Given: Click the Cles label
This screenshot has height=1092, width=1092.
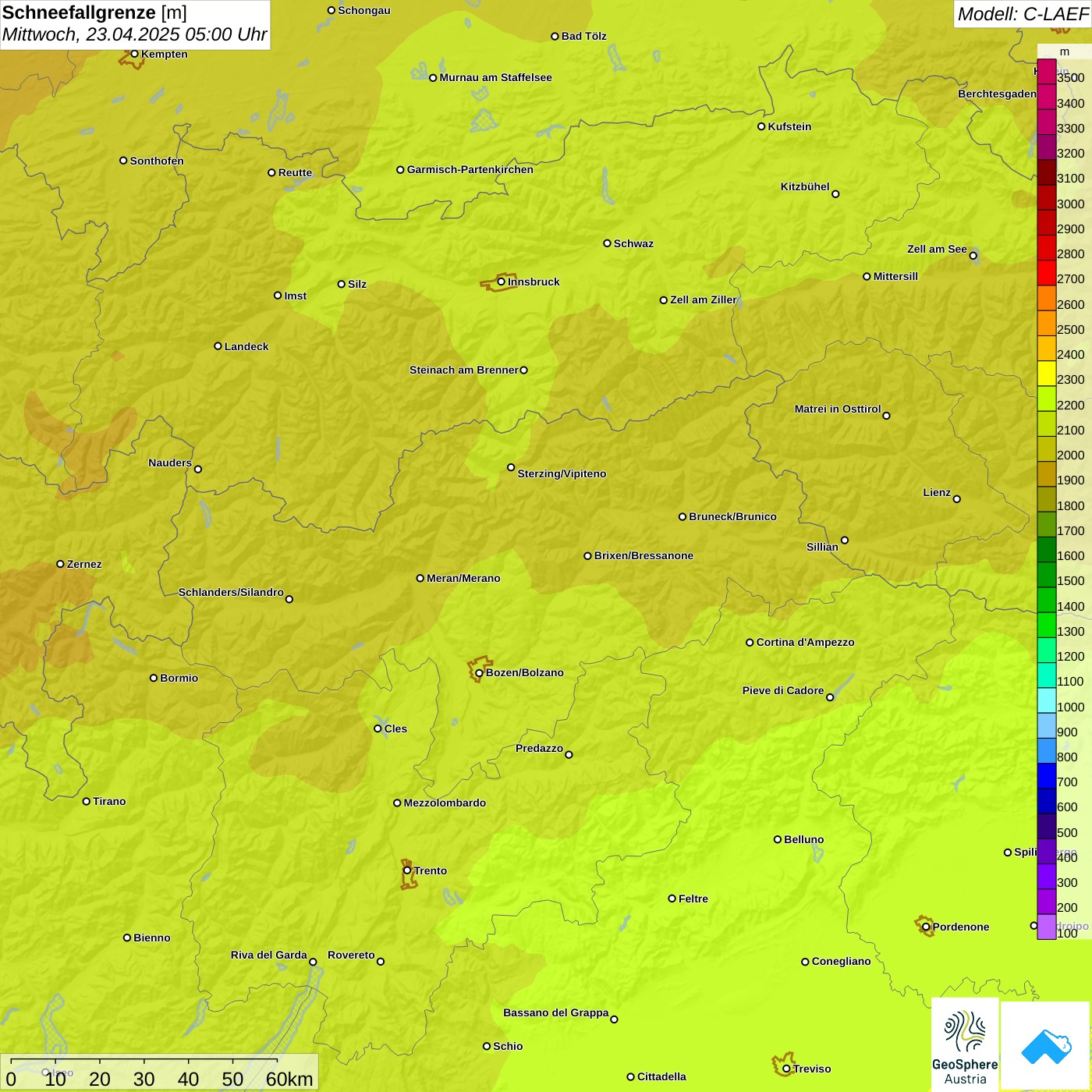Looking at the screenshot, I should [x=395, y=729].
